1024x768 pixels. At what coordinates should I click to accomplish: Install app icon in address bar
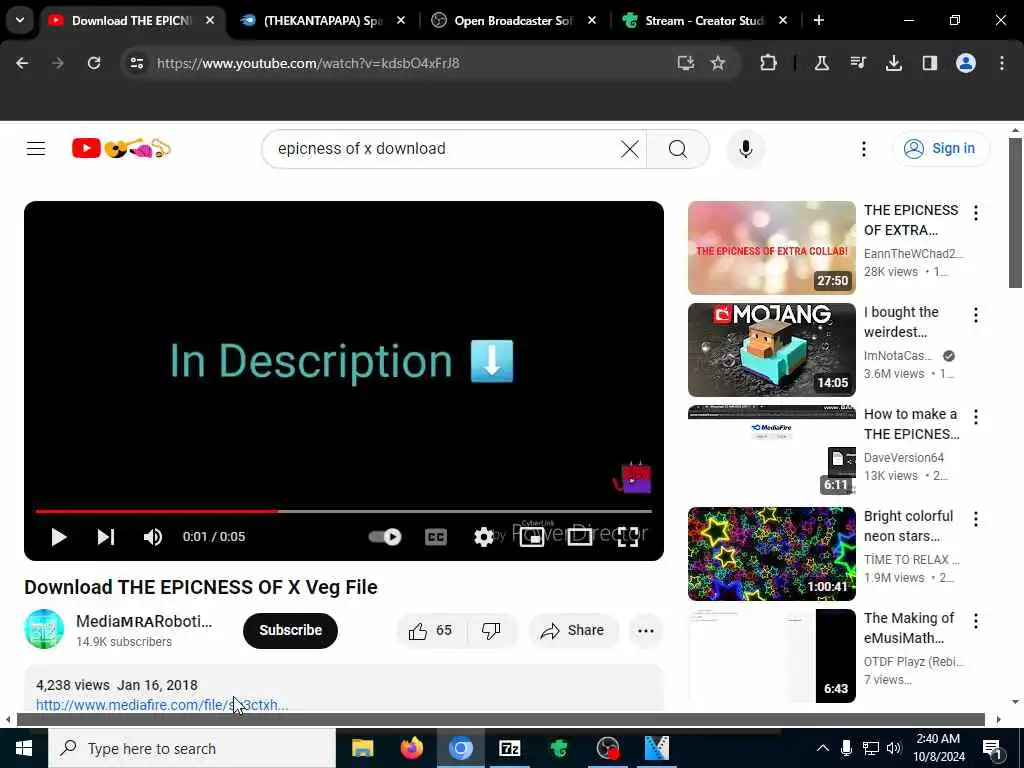pos(685,63)
